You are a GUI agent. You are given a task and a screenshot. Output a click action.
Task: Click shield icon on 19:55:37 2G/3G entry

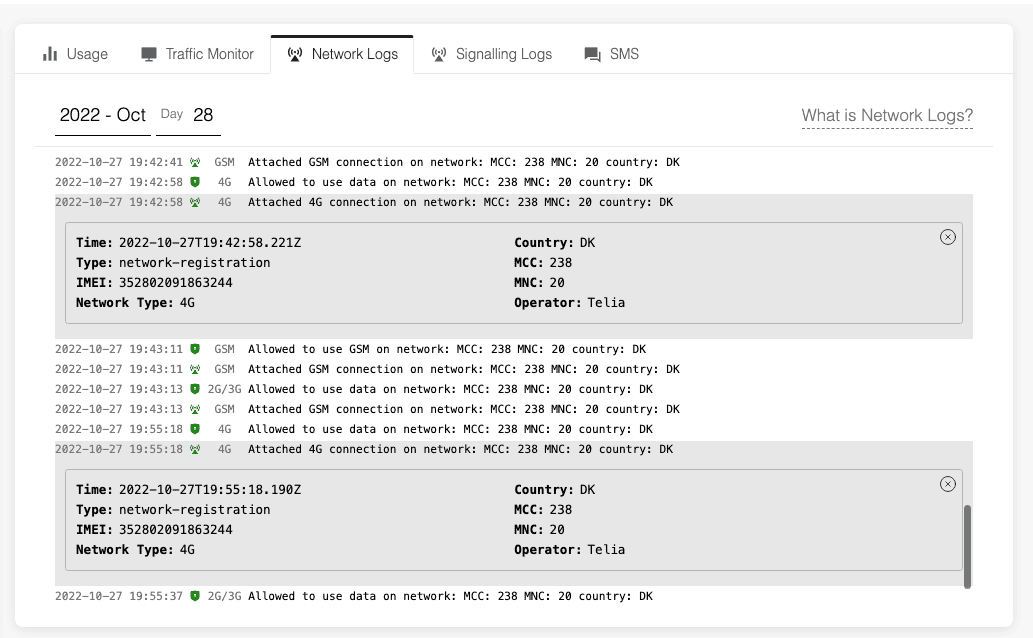[x=195, y=596]
